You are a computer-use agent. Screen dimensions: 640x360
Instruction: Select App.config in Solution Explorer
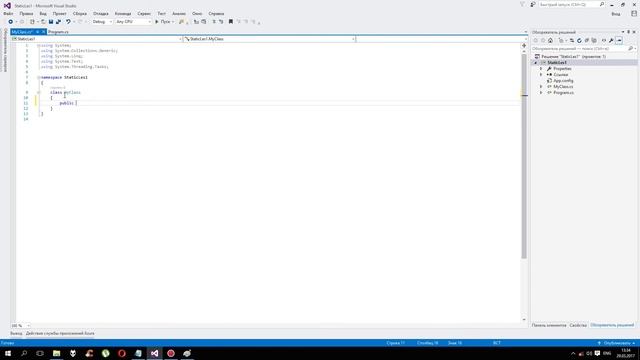[x=563, y=81]
